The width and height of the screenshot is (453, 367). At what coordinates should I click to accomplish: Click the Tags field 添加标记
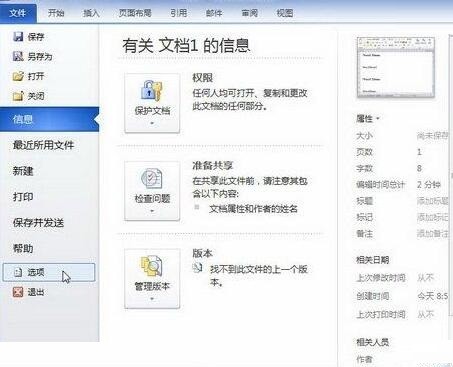click(433, 217)
